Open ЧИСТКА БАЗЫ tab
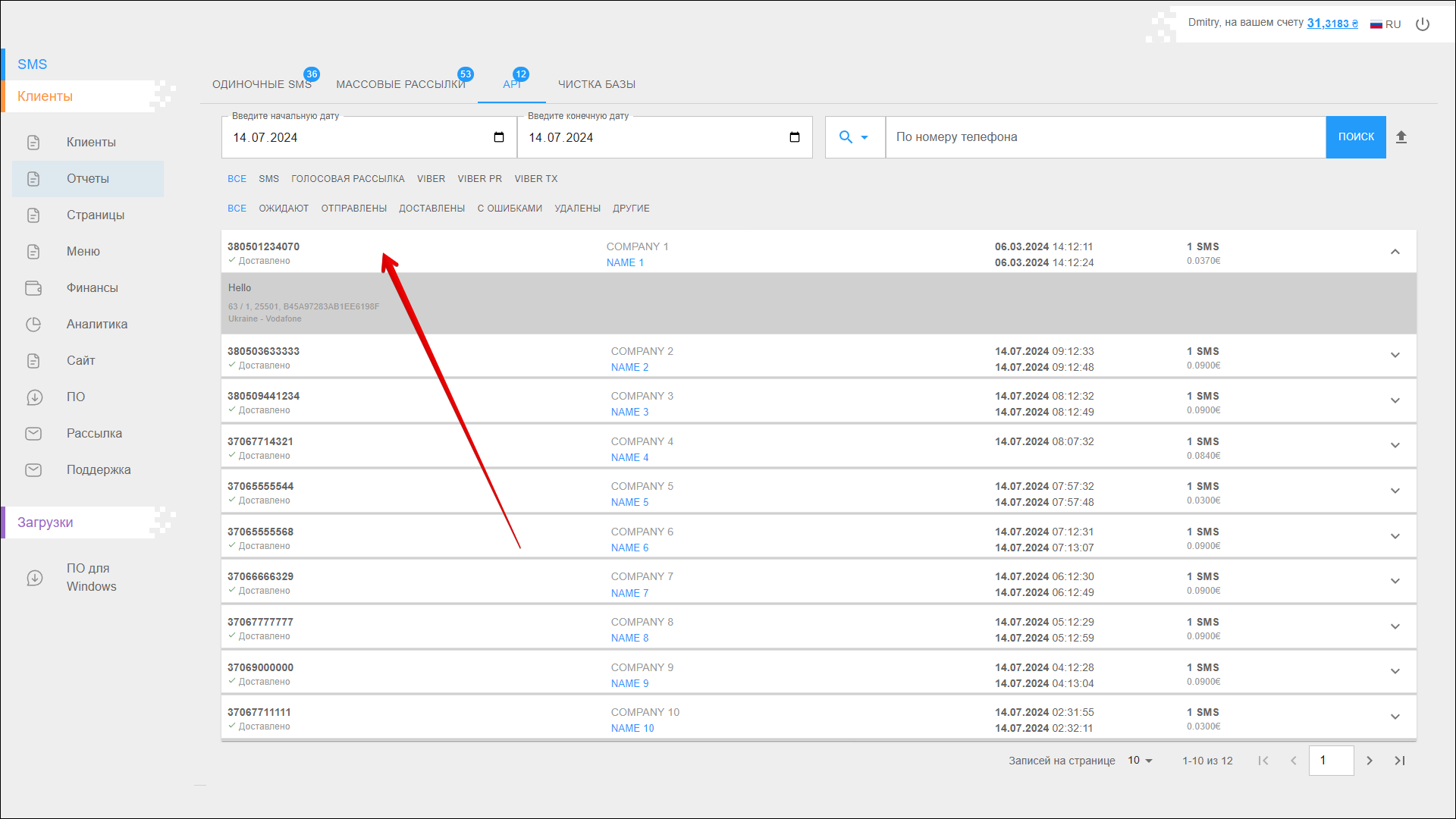Viewport: 1456px width, 819px height. (x=597, y=84)
